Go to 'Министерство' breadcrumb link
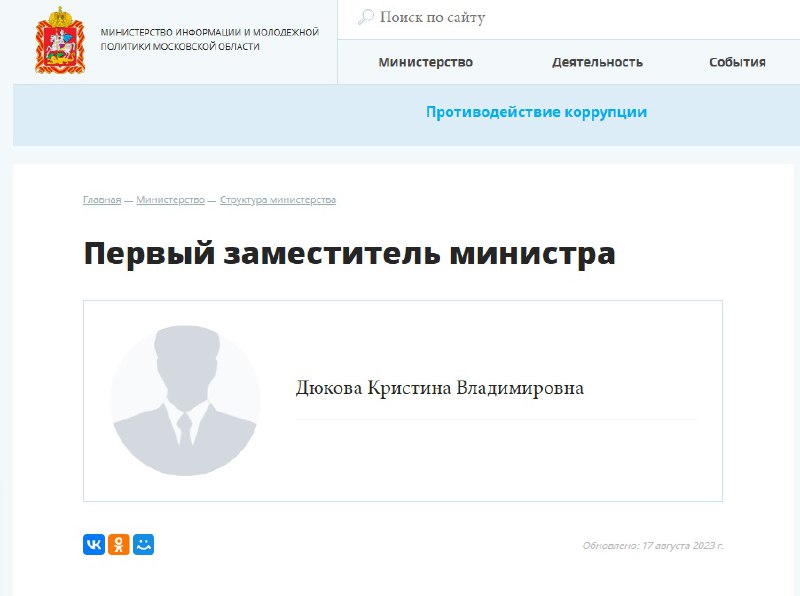 170,200
